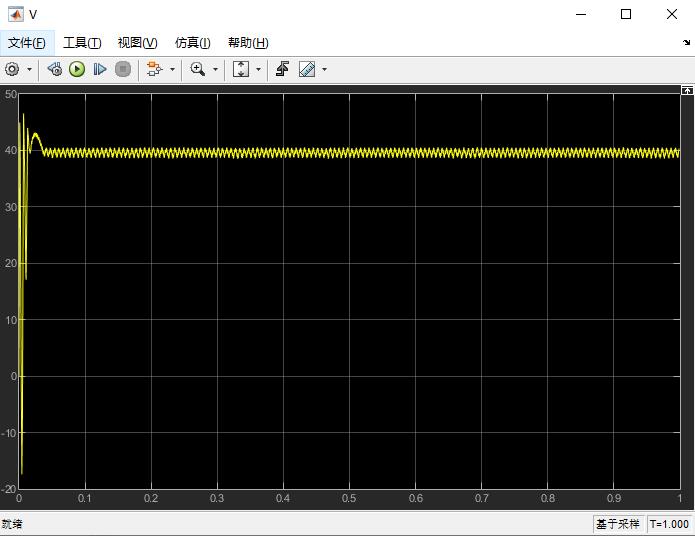Open the 文件(F) menu
The image size is (695, 536).
coord(27,43)
